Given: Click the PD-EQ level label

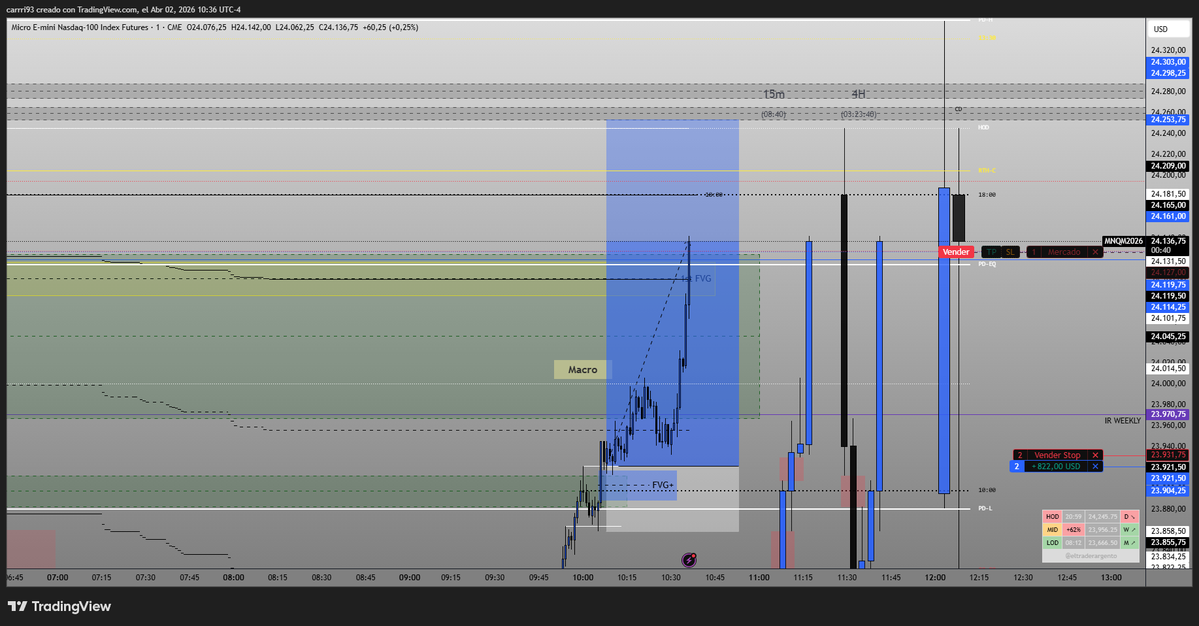Looking at the screenshot, I should 987,264.
